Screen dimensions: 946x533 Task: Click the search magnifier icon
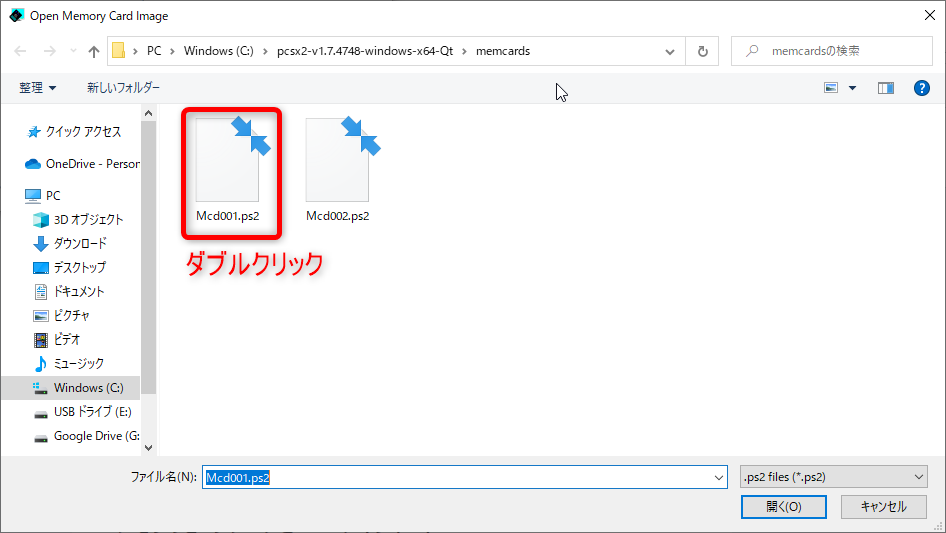(x=752, y=51)
